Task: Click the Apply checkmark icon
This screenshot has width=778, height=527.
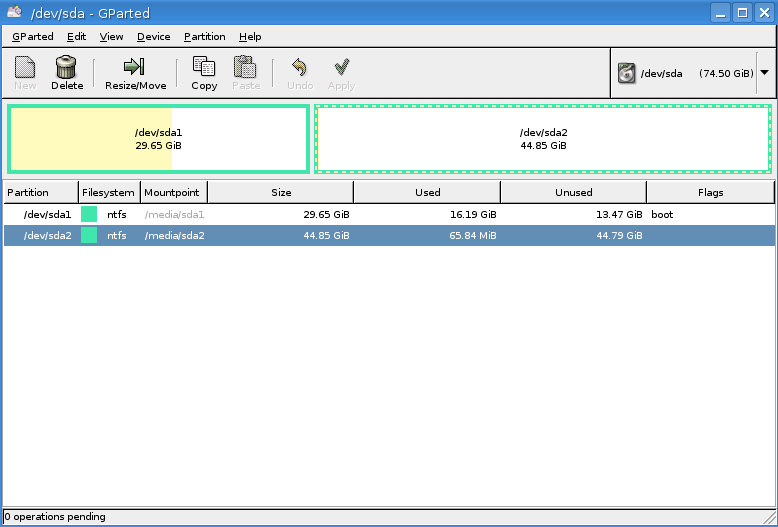Action: pos(341,67)
